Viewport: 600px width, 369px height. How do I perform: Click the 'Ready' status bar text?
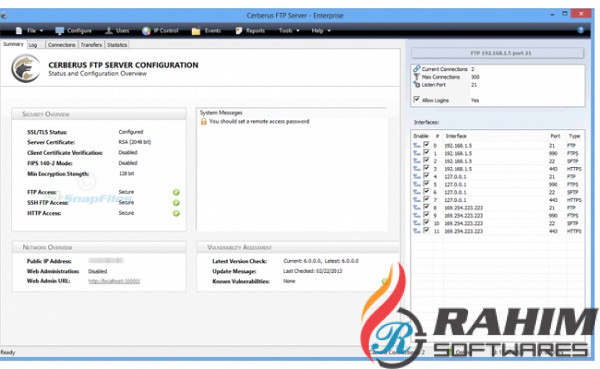pos(8,353)
